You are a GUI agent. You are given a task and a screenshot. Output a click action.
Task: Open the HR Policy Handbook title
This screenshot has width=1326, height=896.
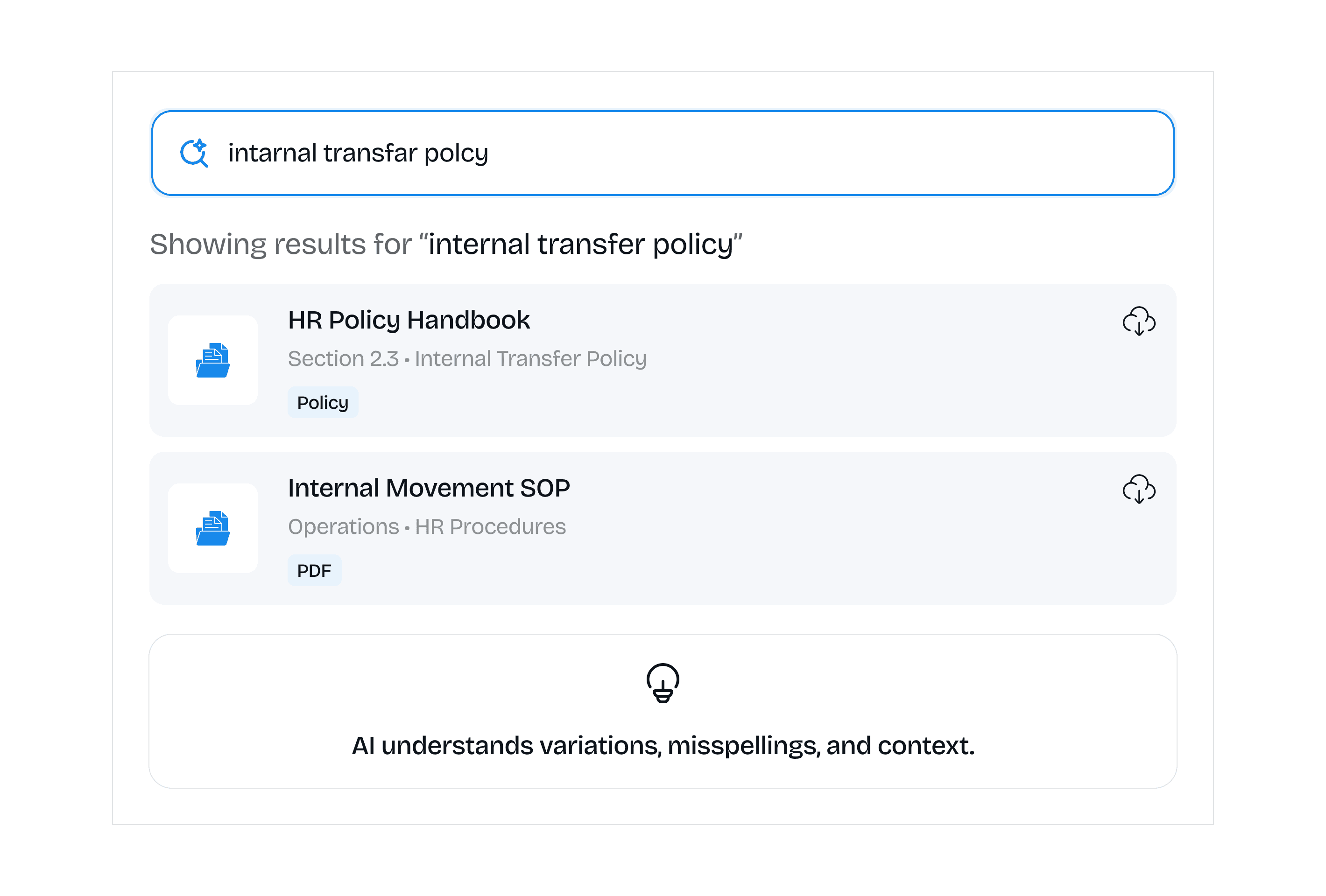[409, 320]
